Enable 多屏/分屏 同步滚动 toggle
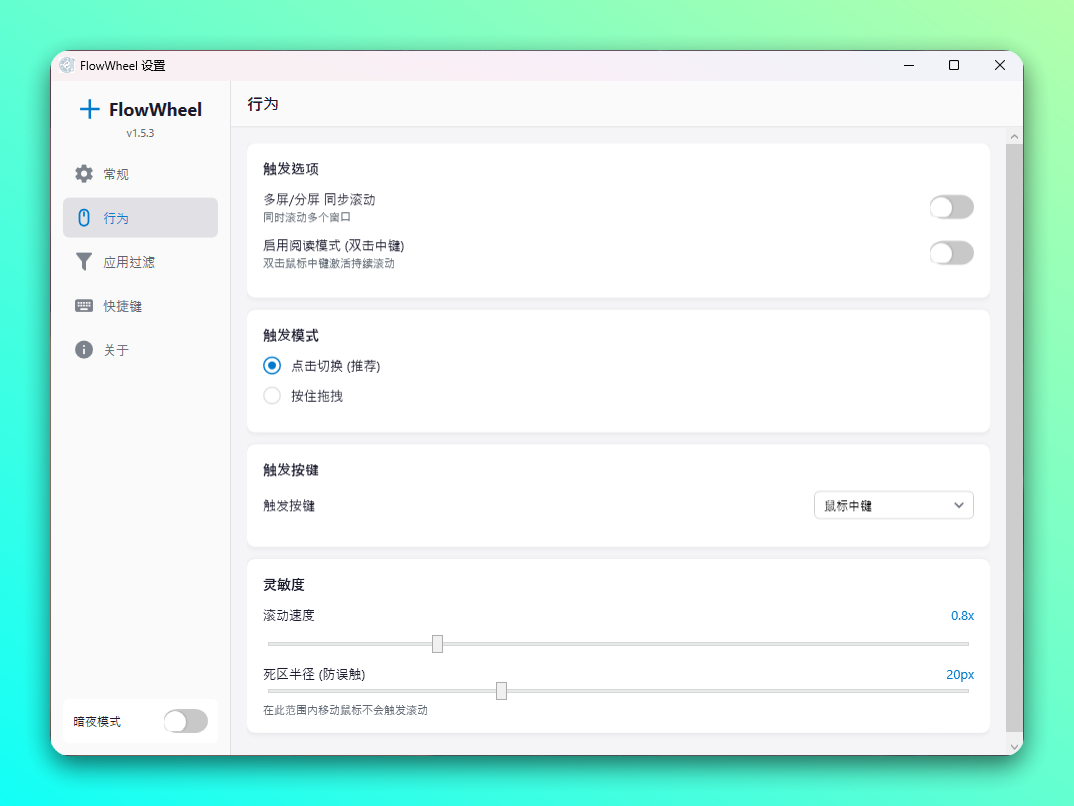Image resolution: width=1074 pixels, height=806 pixels. coord(950,207)
